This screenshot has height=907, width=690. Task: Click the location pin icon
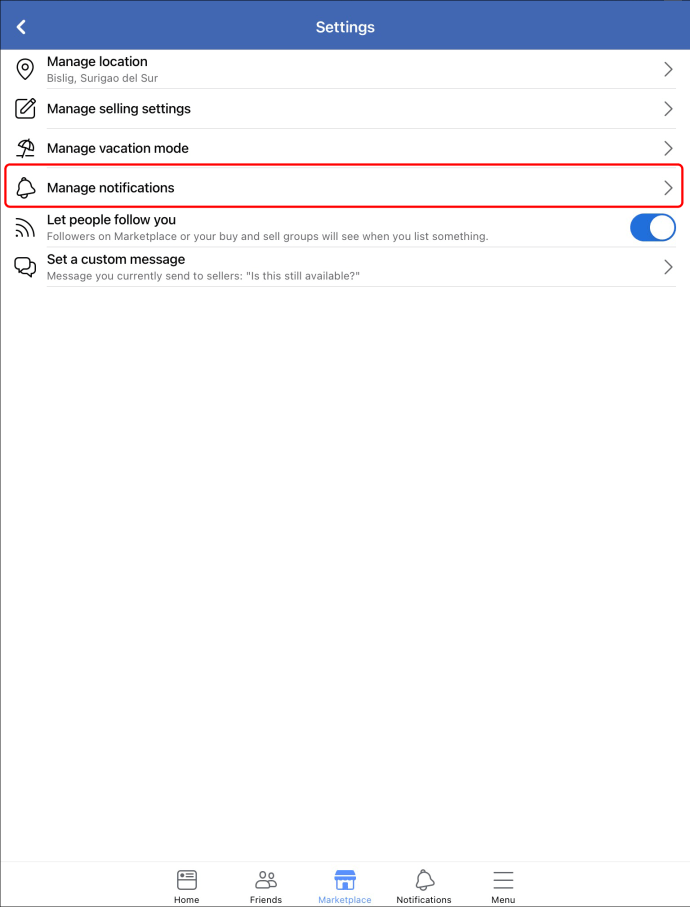[x=24, y=69]
